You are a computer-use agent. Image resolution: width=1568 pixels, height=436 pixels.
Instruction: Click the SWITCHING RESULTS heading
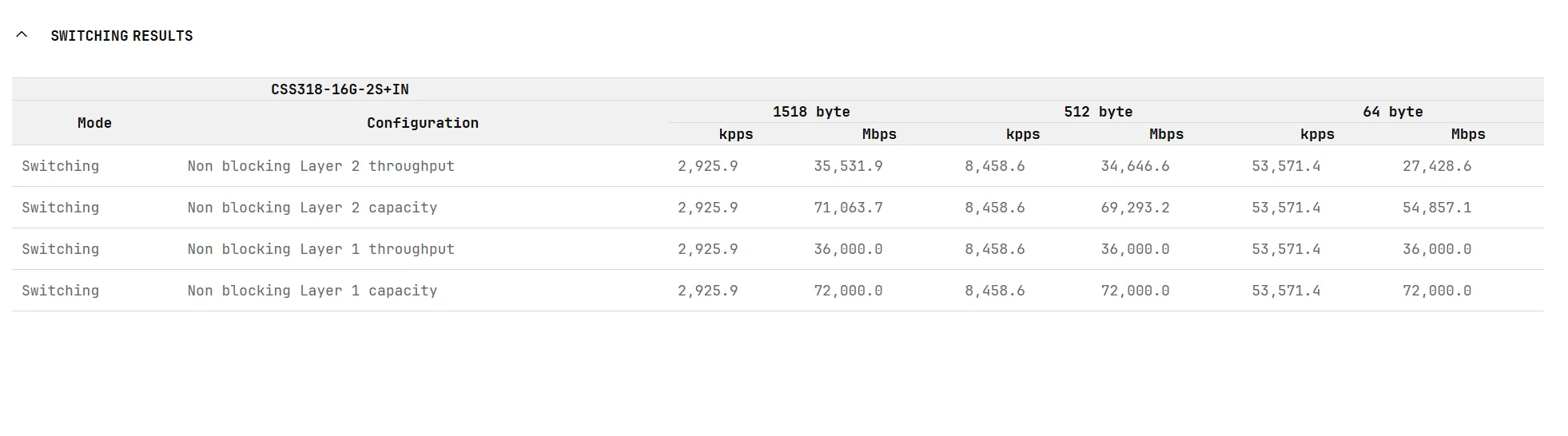(x=121, y=36)
